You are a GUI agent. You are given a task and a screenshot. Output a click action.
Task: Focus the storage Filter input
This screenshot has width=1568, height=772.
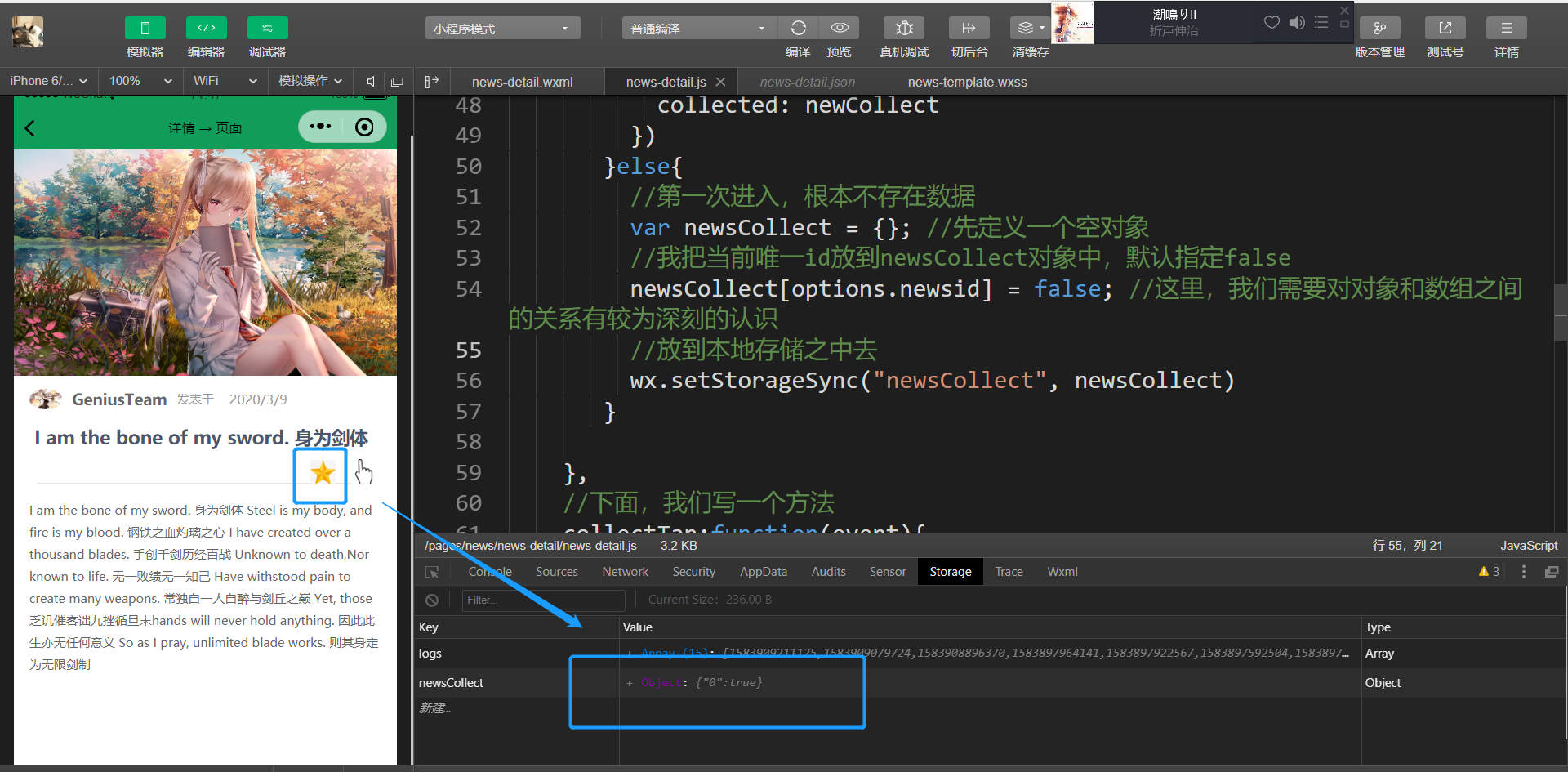(544, 600)
